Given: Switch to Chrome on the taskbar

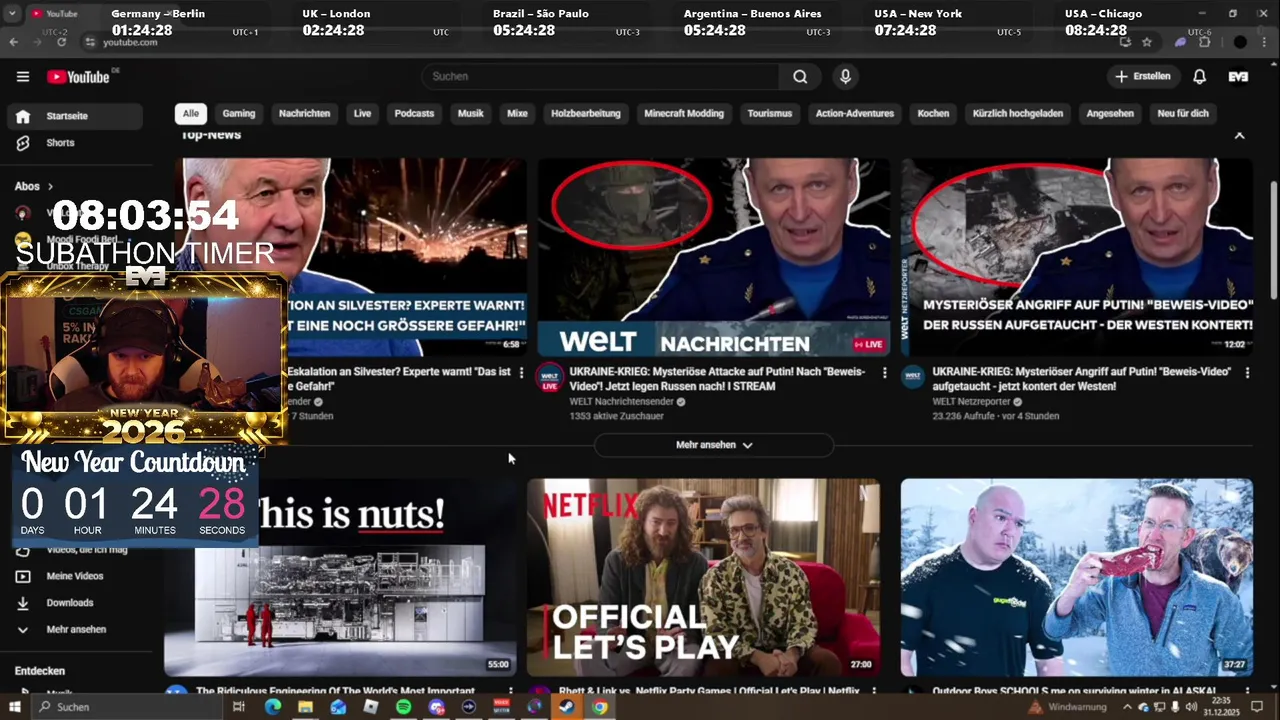Looking at the screenshot, I should [599, 707].
